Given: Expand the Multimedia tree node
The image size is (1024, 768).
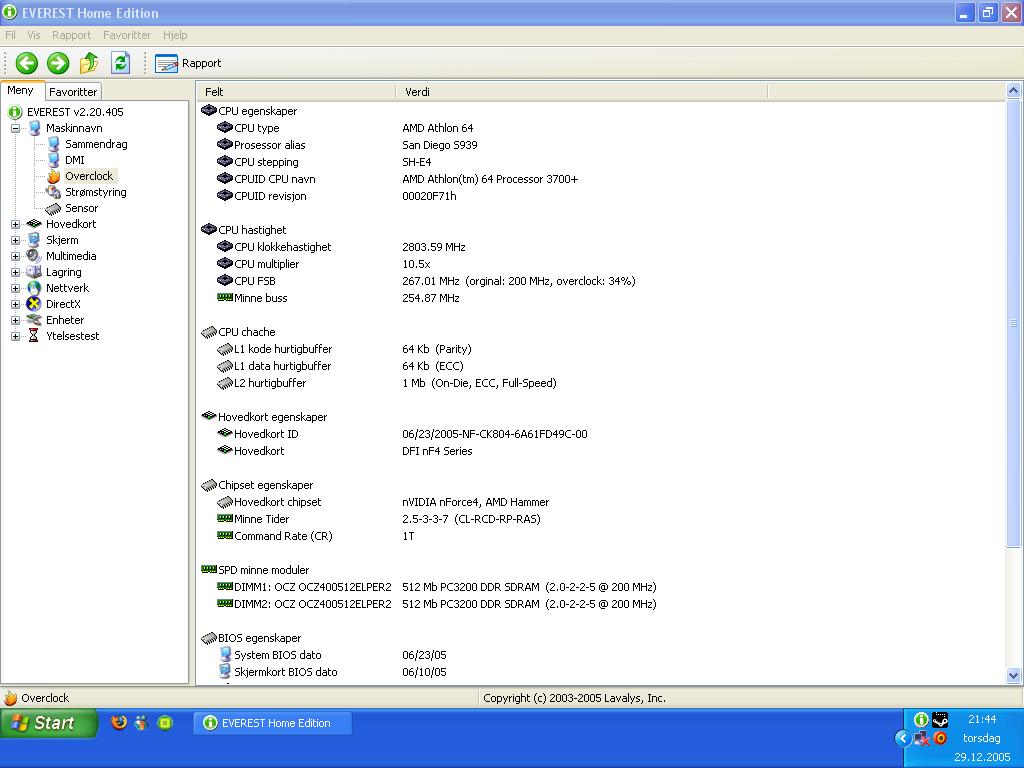Looking at the screenshot, I should point(16,257).
